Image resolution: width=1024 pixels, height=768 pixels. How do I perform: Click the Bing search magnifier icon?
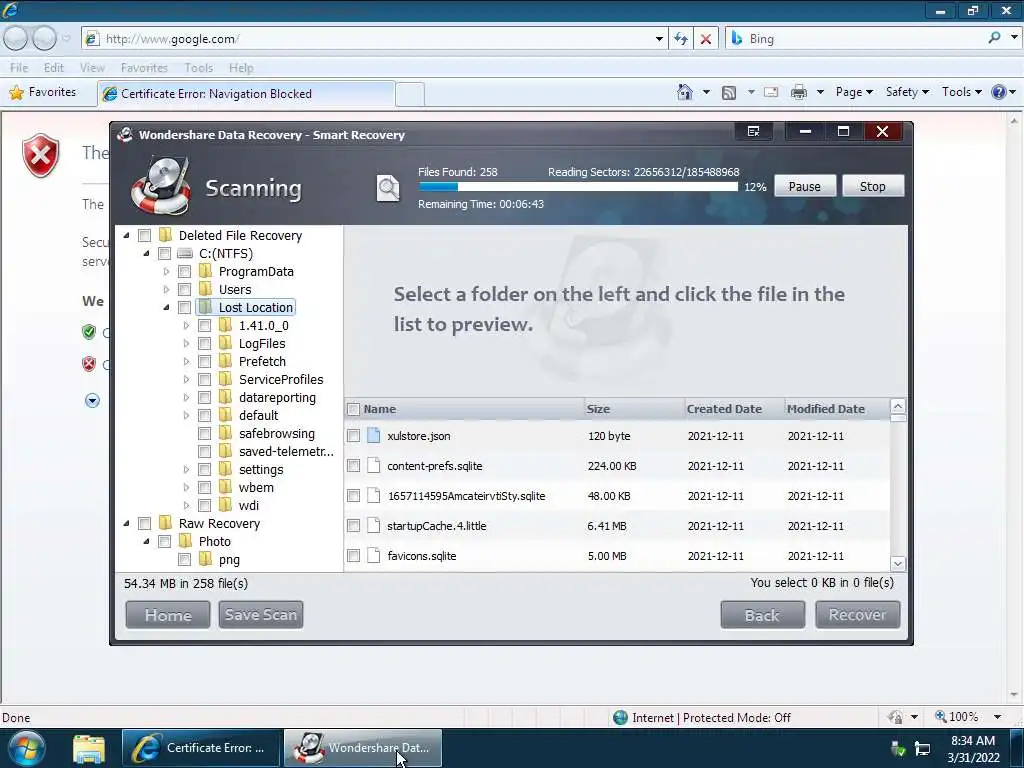(x=994, y=38)
